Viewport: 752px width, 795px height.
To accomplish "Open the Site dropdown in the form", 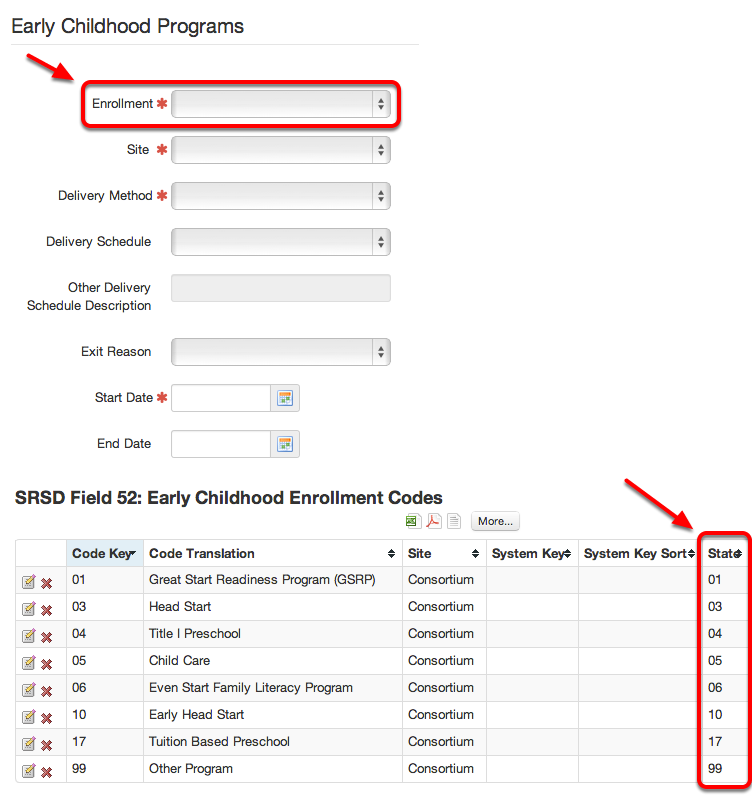I will point(280,150).
